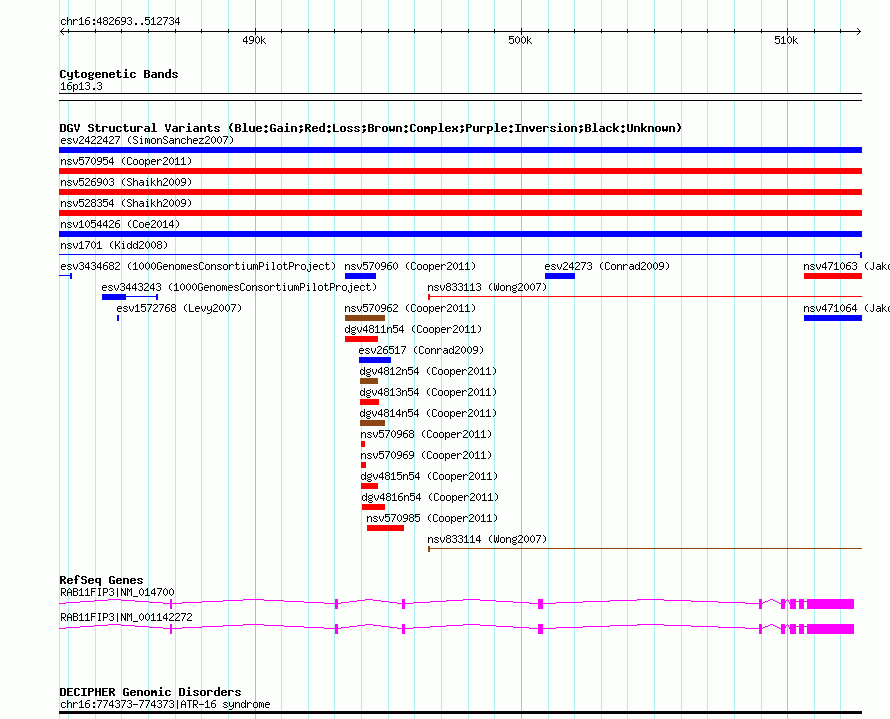Click the DGV Structural Variants track title

click(371, 128)
